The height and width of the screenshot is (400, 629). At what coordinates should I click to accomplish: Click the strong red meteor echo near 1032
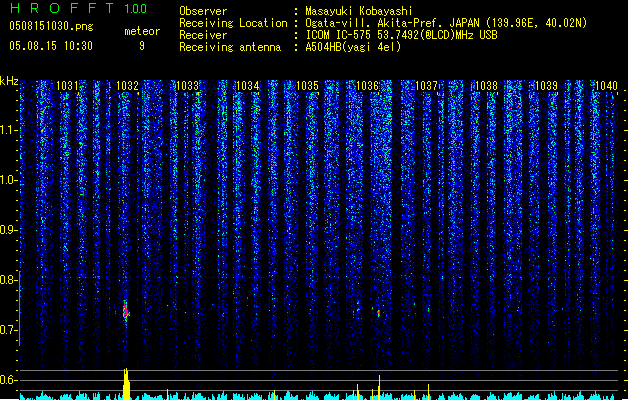(126, 311)
